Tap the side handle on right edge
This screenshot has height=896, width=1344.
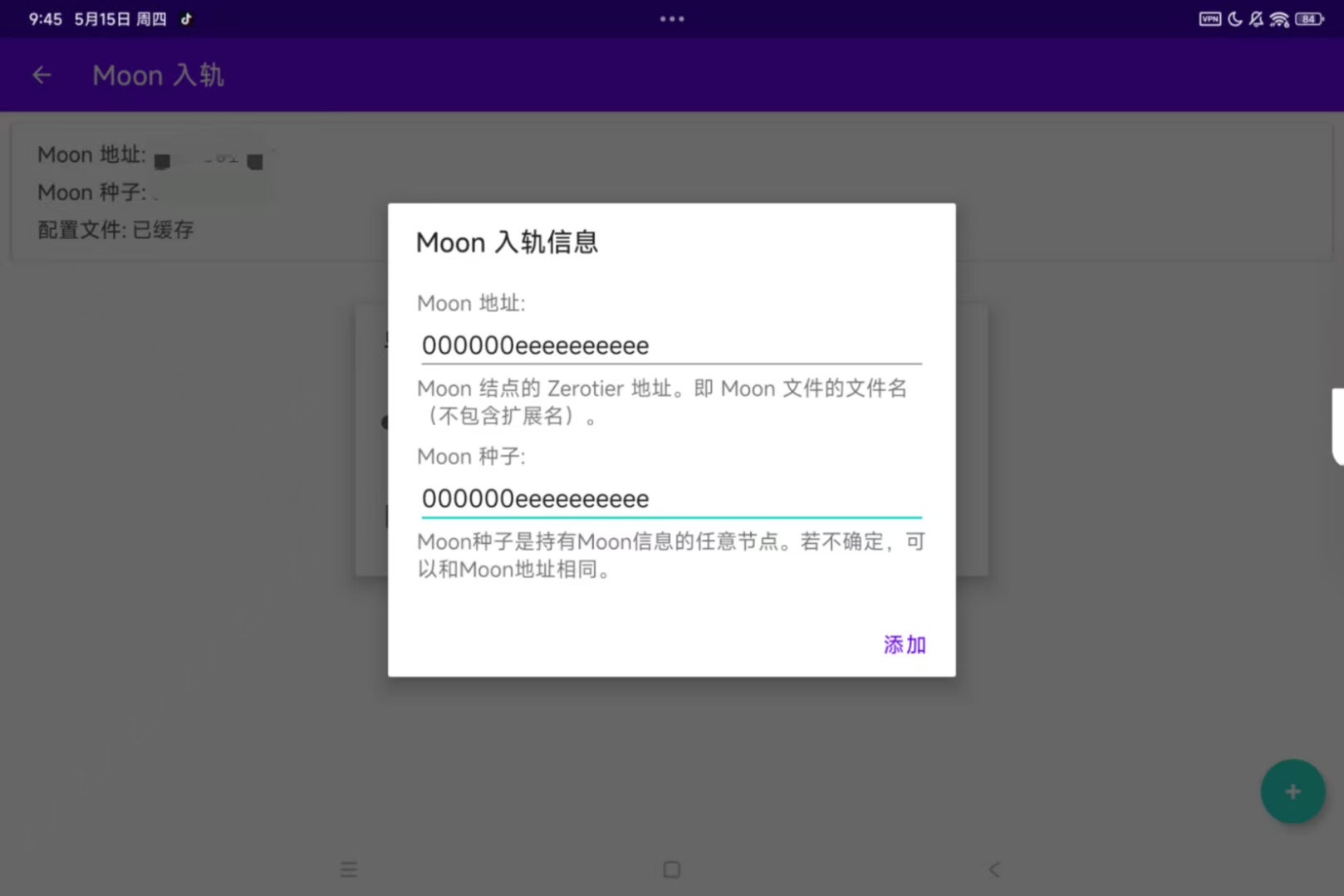tap(1337, 426)
